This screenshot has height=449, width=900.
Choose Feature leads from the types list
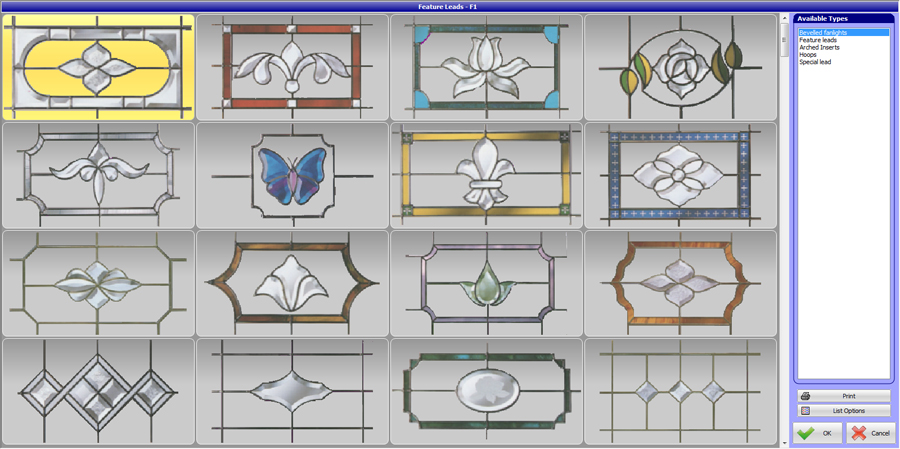(x=818, y=40)
